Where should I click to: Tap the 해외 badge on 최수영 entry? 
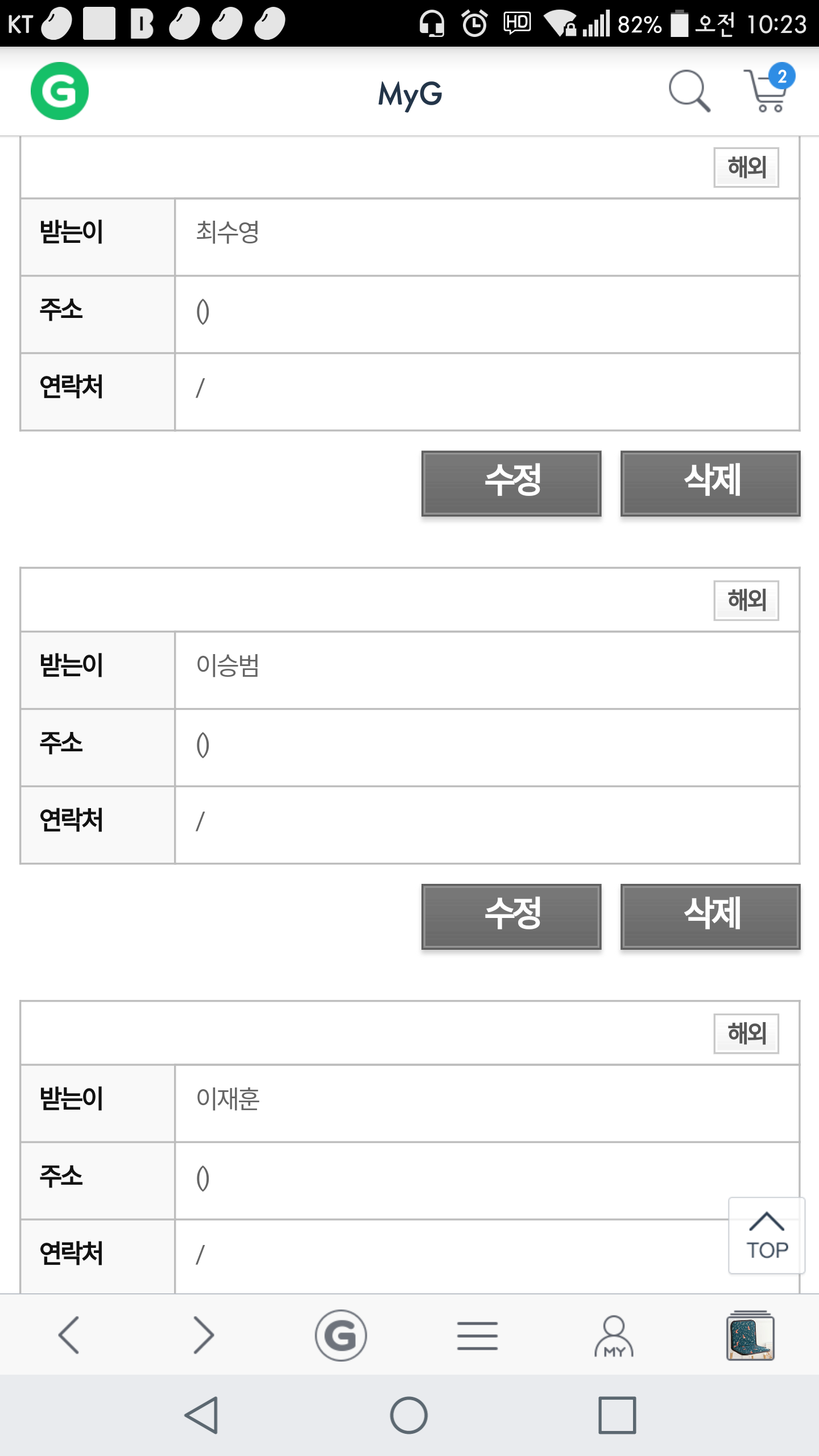point(746,167)
